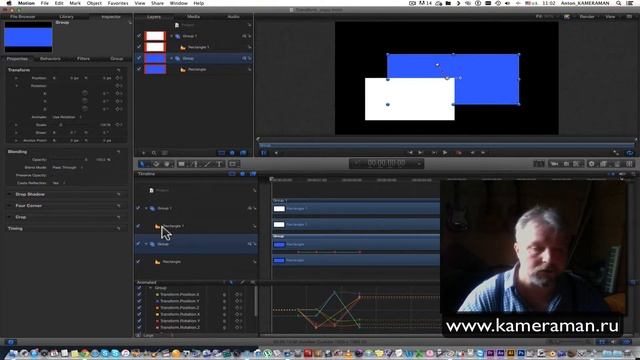Toggle visibility checkbox of Group 1 in Layers
Screen dimensions: 640x360
point(139,36)
